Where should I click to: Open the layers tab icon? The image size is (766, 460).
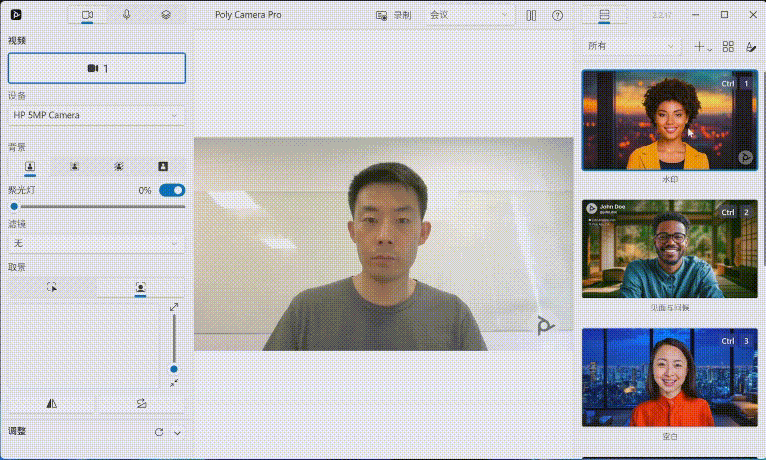click(166, 15)
